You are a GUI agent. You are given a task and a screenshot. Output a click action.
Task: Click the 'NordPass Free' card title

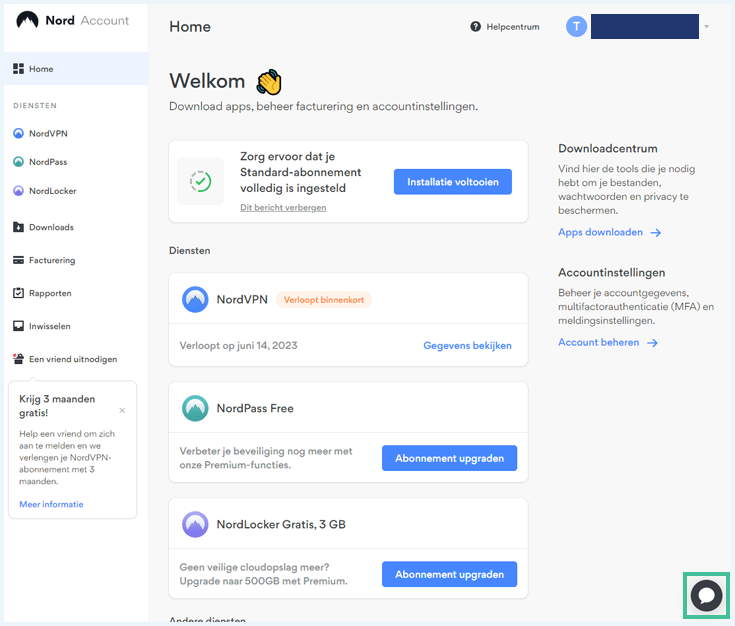(255, 408)
